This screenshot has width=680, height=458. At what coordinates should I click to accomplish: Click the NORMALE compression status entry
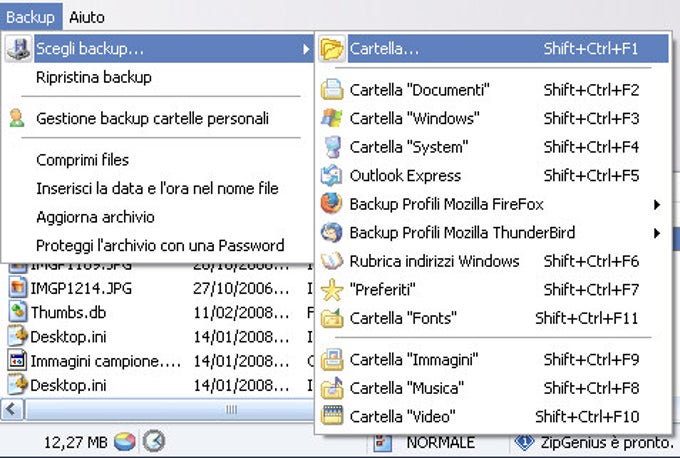[x=440, y=443]
